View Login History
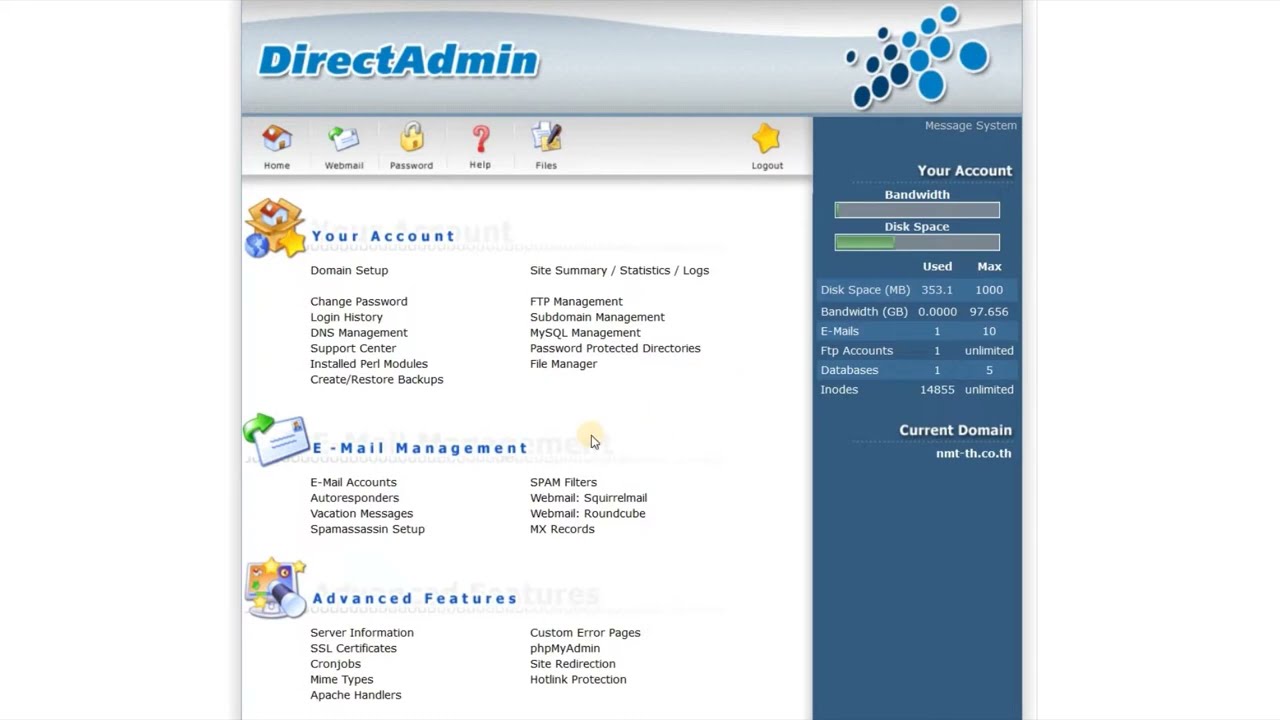The height and width of the screenshot is (720, 1280). tap(346, 317)
